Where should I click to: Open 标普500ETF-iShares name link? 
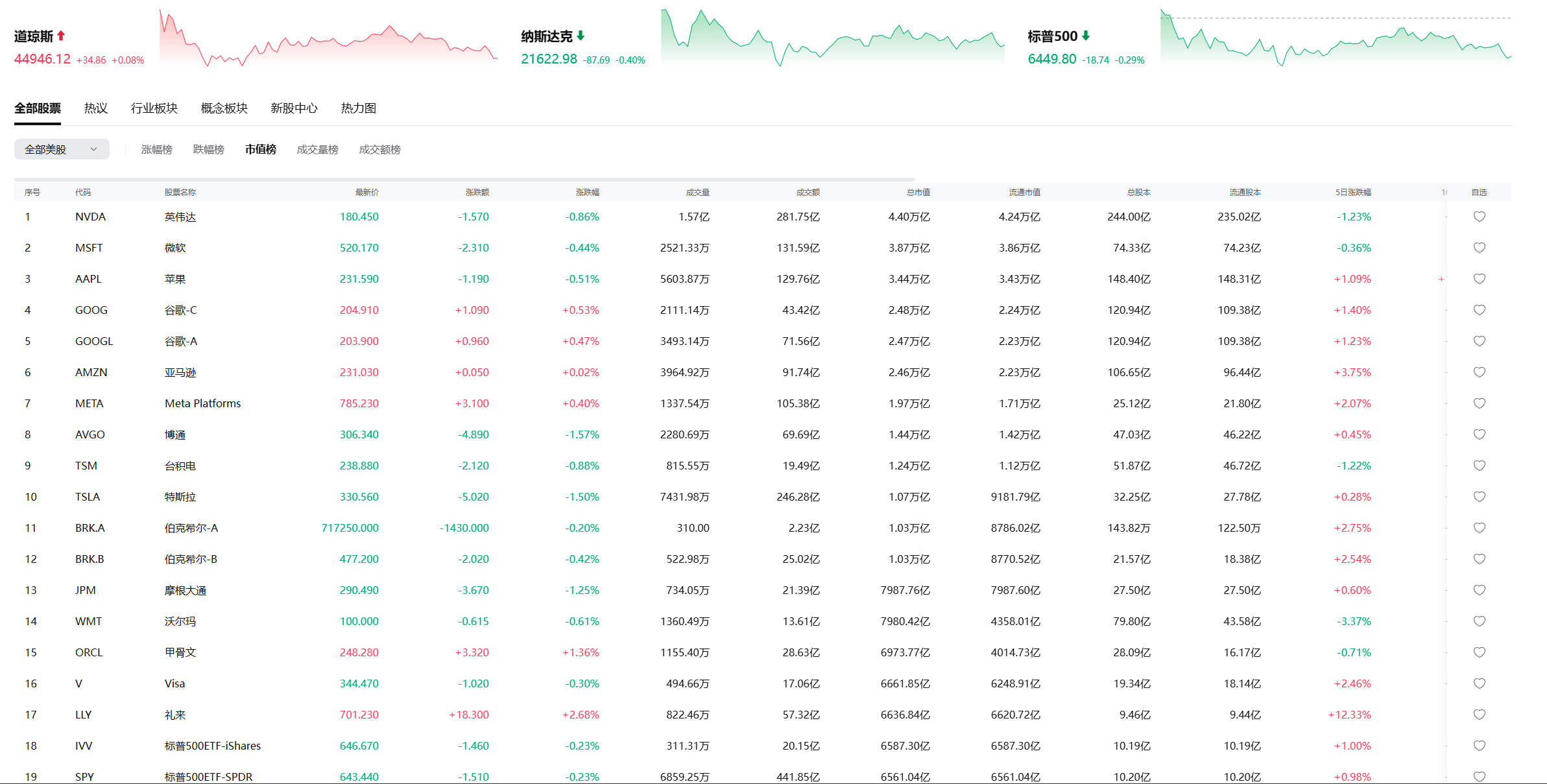pyautogui.click(x=213, y=746)
